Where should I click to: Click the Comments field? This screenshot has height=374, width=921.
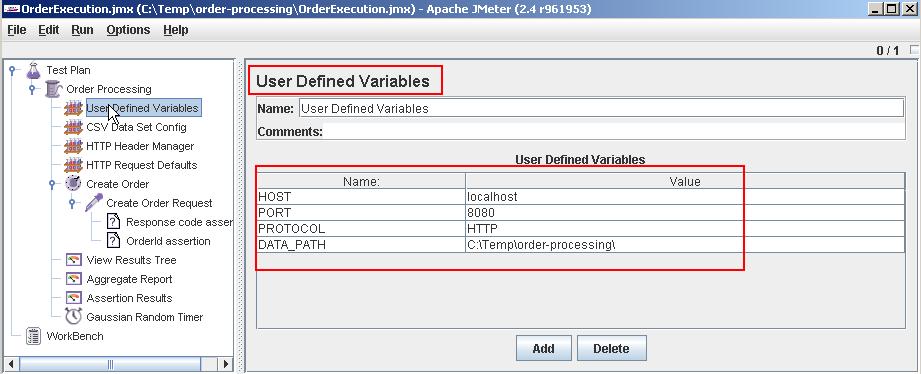coord(614,132)
